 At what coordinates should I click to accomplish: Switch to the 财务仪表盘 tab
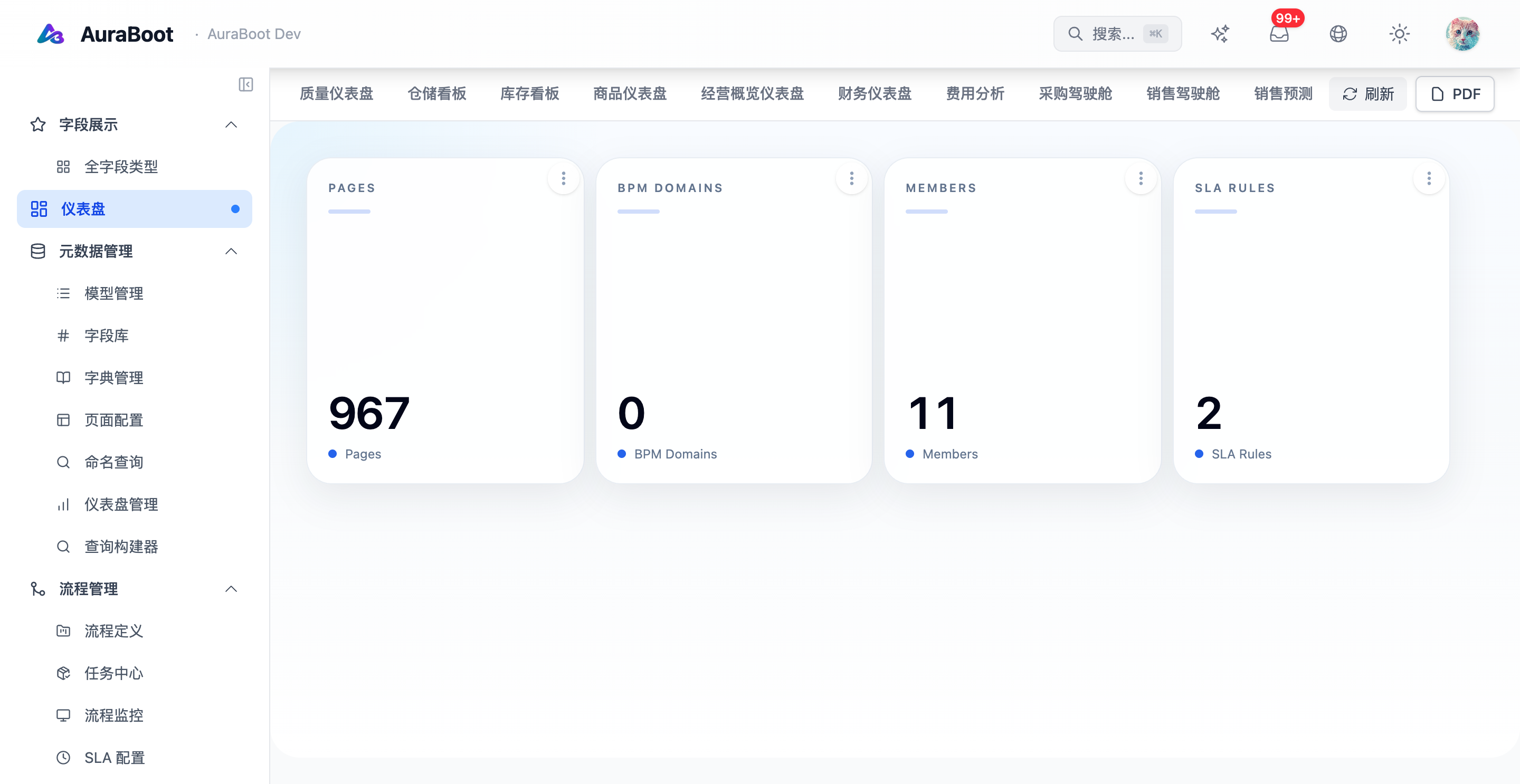coord(875,94)
